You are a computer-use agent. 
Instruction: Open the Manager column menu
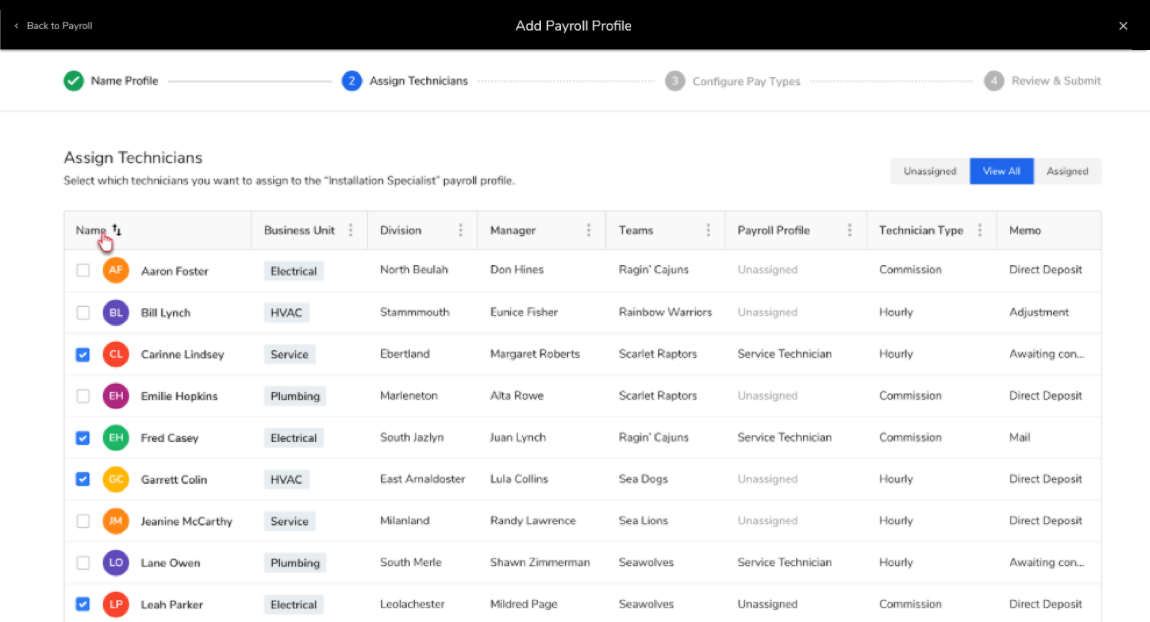click(x=587, y=229)
